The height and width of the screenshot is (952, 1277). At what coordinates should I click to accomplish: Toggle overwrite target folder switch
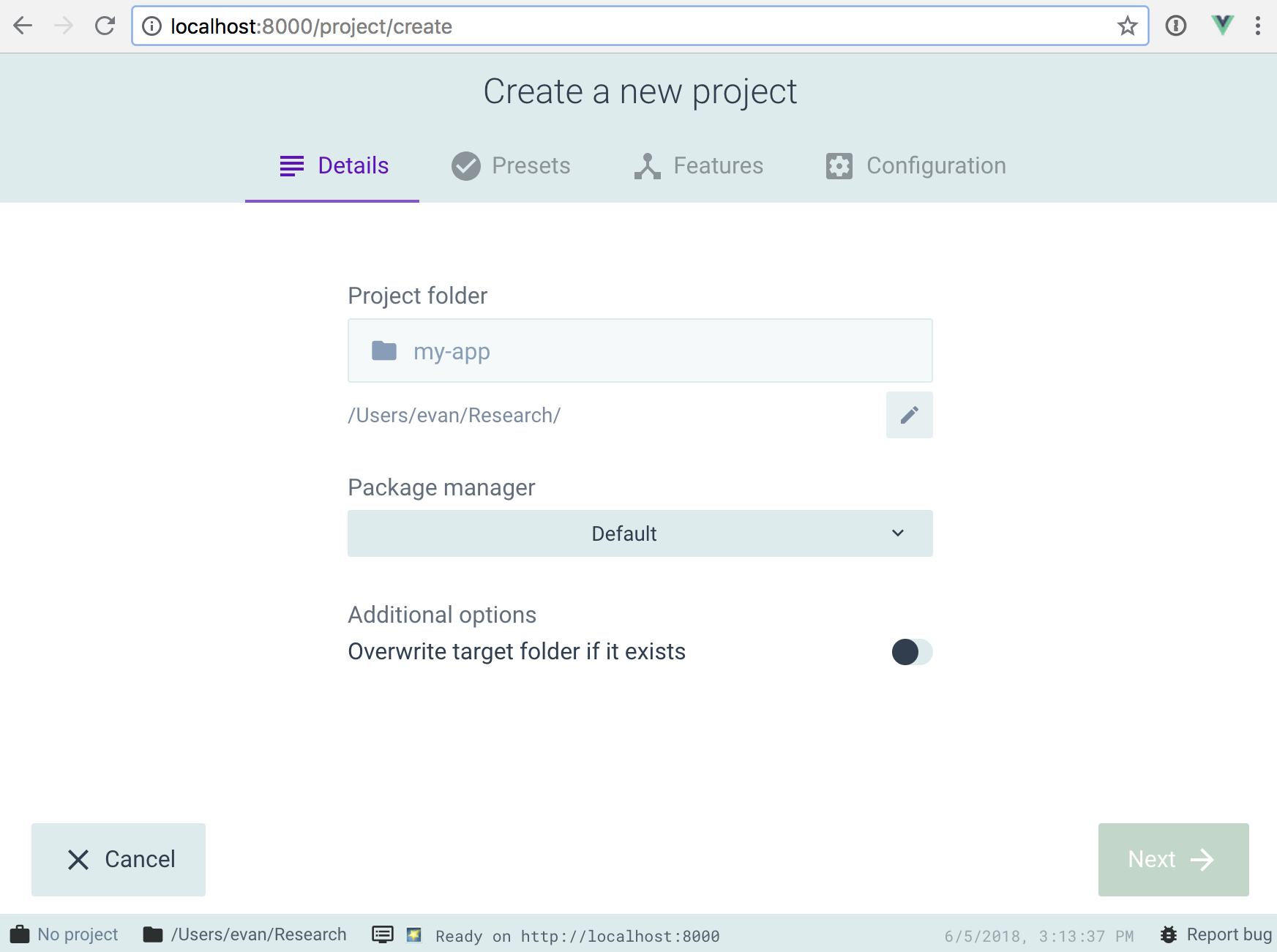pyautogui.click(x=912, y=652)
